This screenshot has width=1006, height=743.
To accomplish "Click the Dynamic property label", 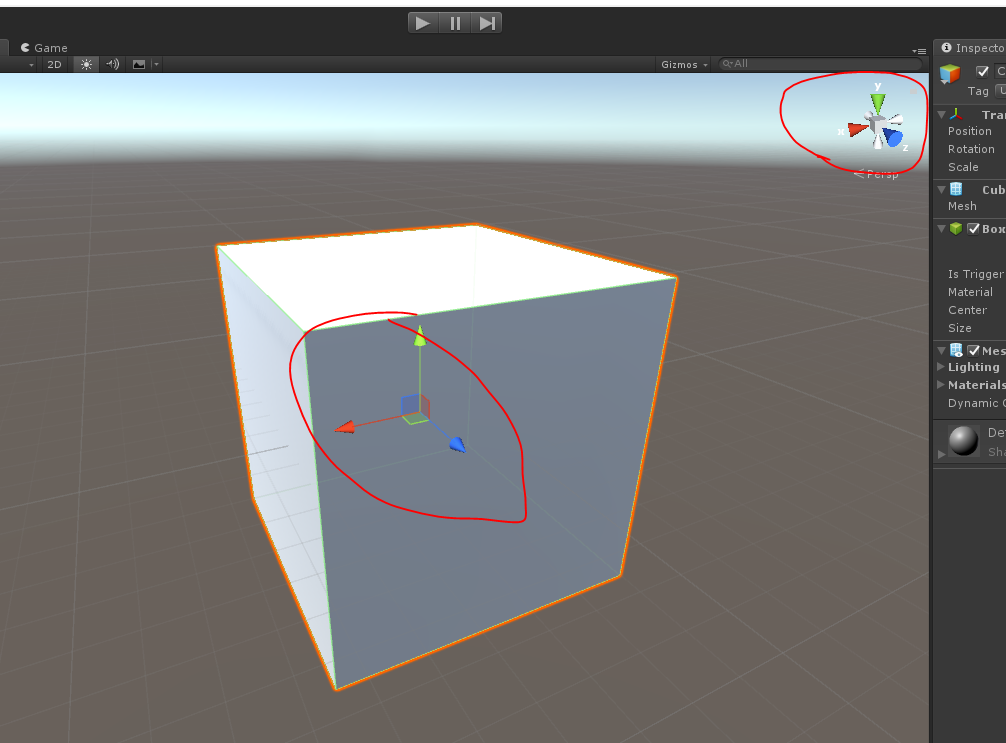I will [976, 403].
